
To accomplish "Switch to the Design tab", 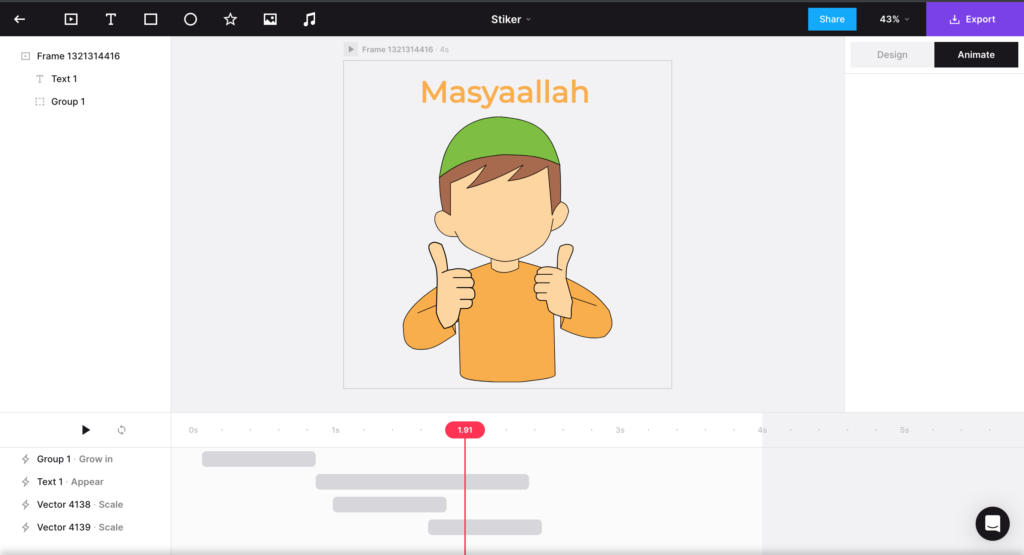I will 891,55.
